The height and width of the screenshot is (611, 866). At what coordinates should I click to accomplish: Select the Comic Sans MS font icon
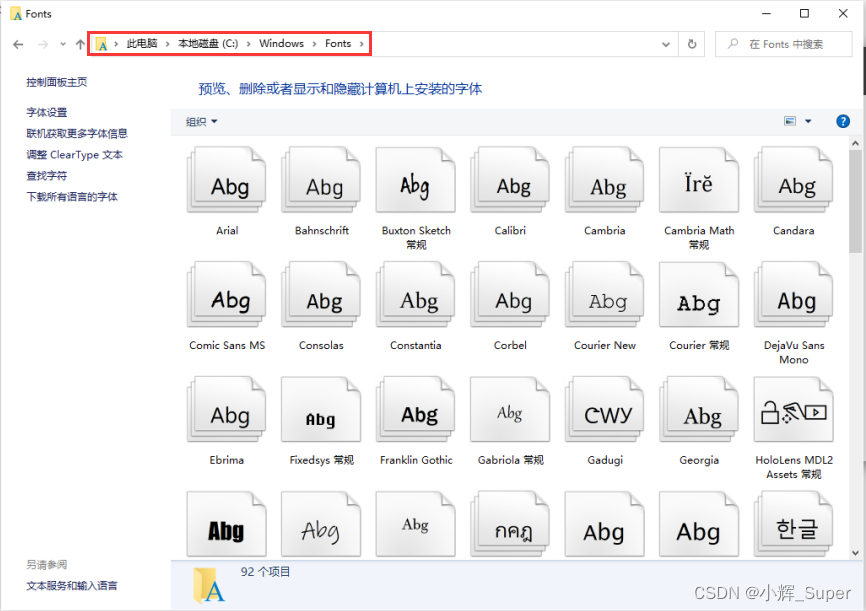226,295
